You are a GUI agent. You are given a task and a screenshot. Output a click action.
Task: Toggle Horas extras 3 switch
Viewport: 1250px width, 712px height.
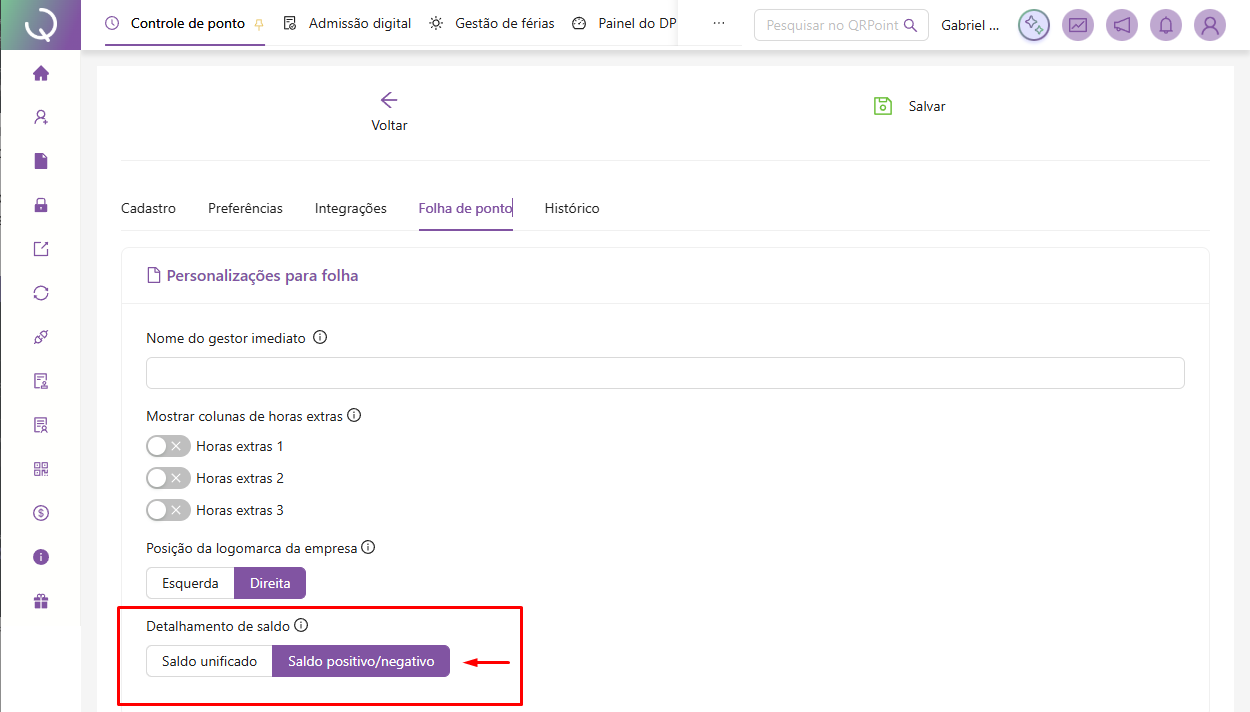pos(168,510)
